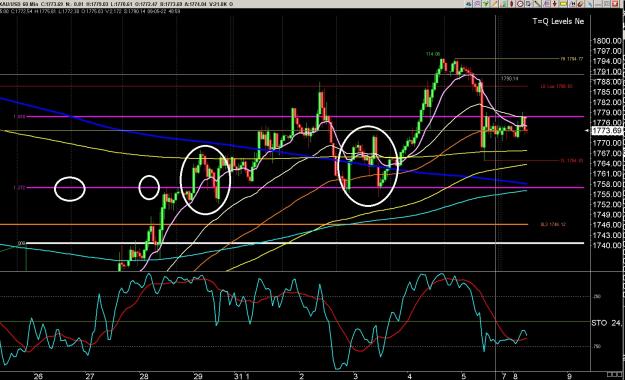Viewport: 625px width, 380px height.
Task: Click date label 29 on time axis
Action: click(x=198, y=376)
